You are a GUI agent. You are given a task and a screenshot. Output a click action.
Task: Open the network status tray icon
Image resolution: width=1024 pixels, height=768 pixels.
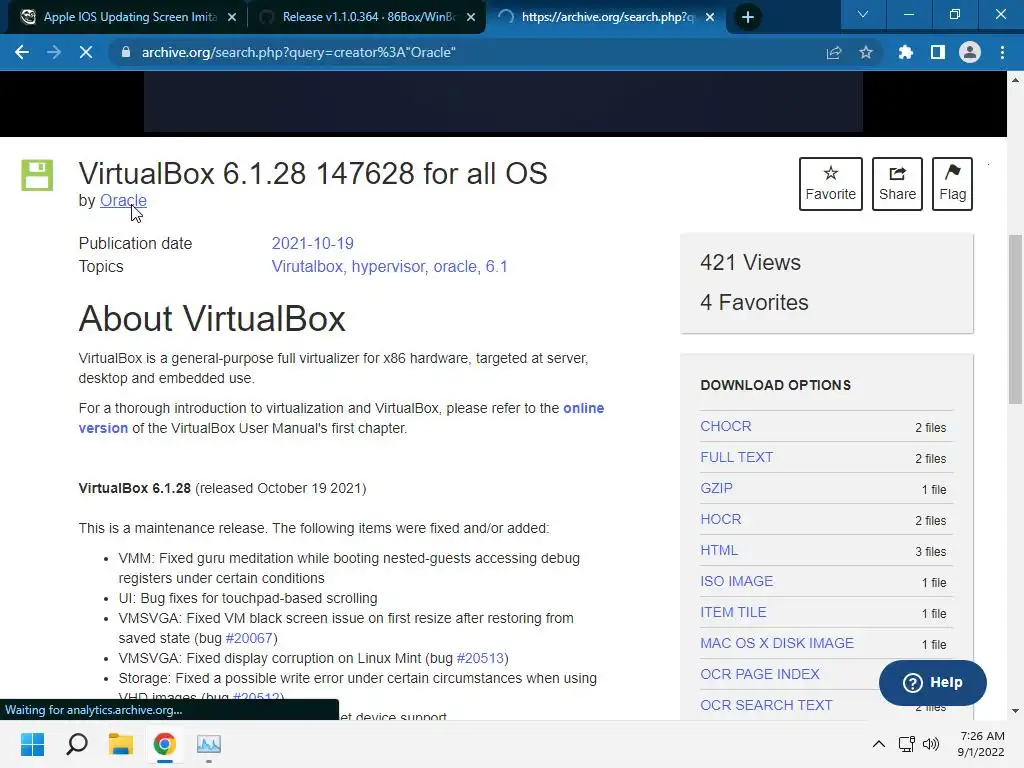coord(906,744)
